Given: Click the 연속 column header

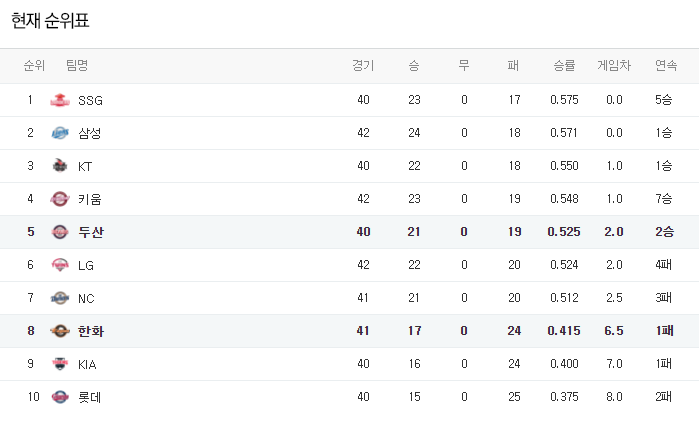Looking at the screenshot, I should click(665, 66).
